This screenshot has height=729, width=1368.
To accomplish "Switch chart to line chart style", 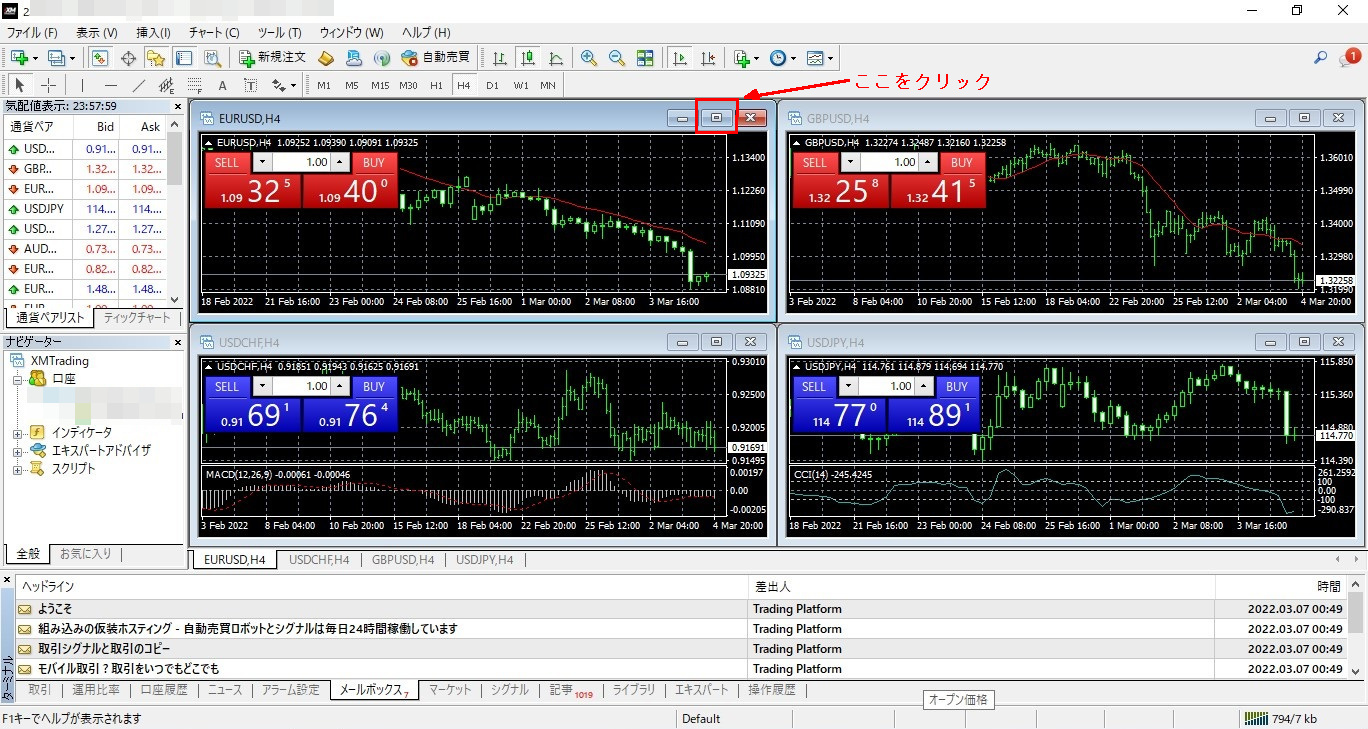I will [x=555, y=58].
